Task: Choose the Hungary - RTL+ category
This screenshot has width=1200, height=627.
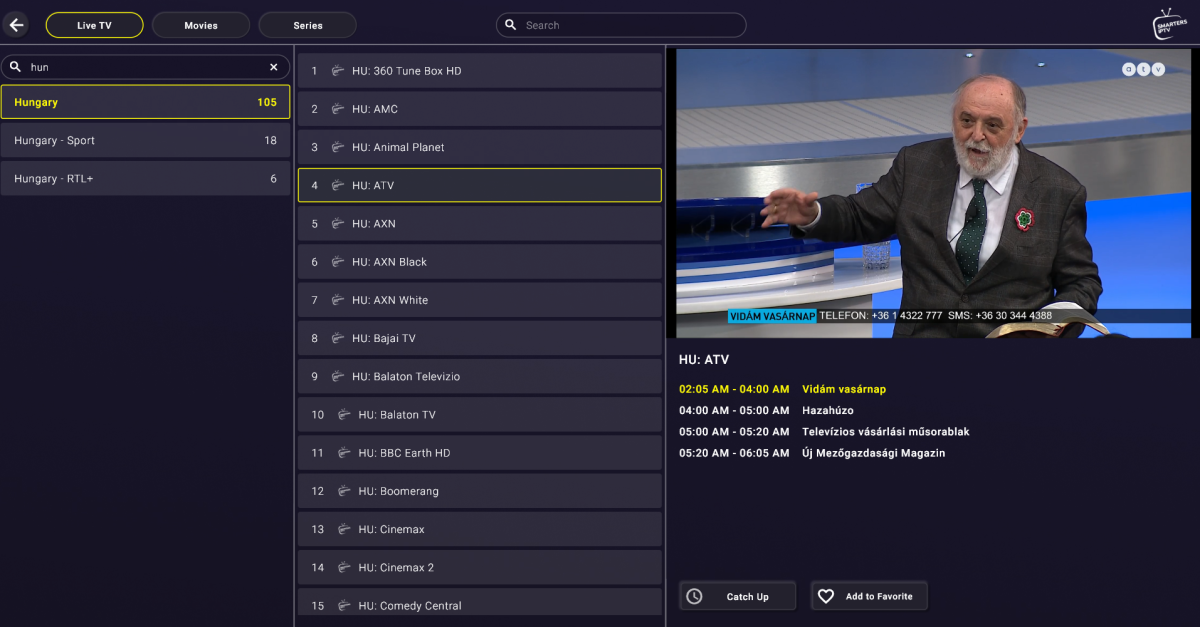Action: click(145, 179)
